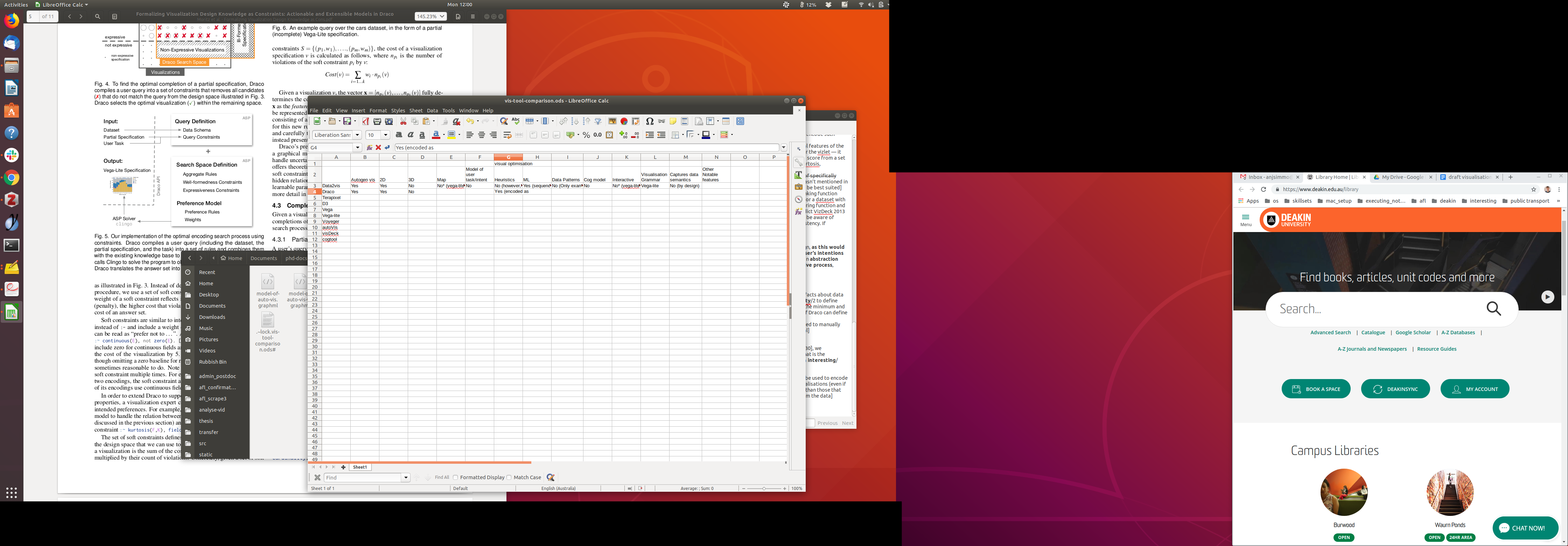The width and height of the screenshot is (1568, 546).
Task: Expand the font size dropdown
Action: point(385,135)
